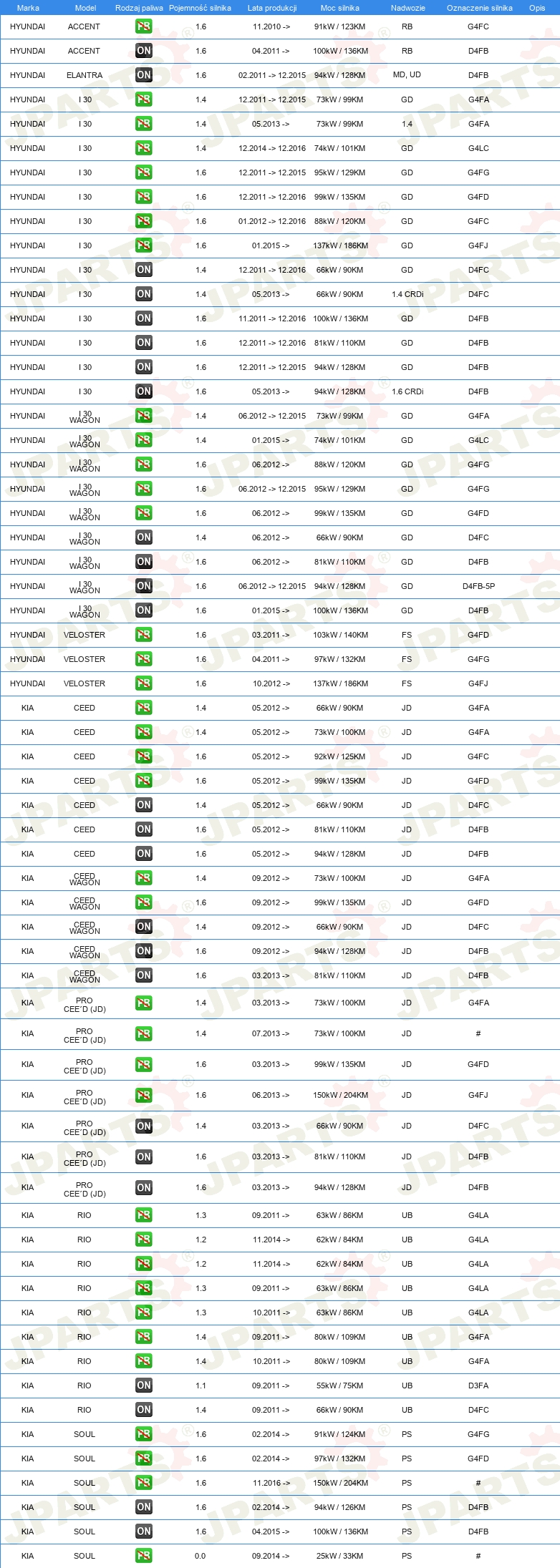Screen dimensions: 560x1568
Task: Select the 10.2012 -> production date cell
Action: click(x=271, y=683)
